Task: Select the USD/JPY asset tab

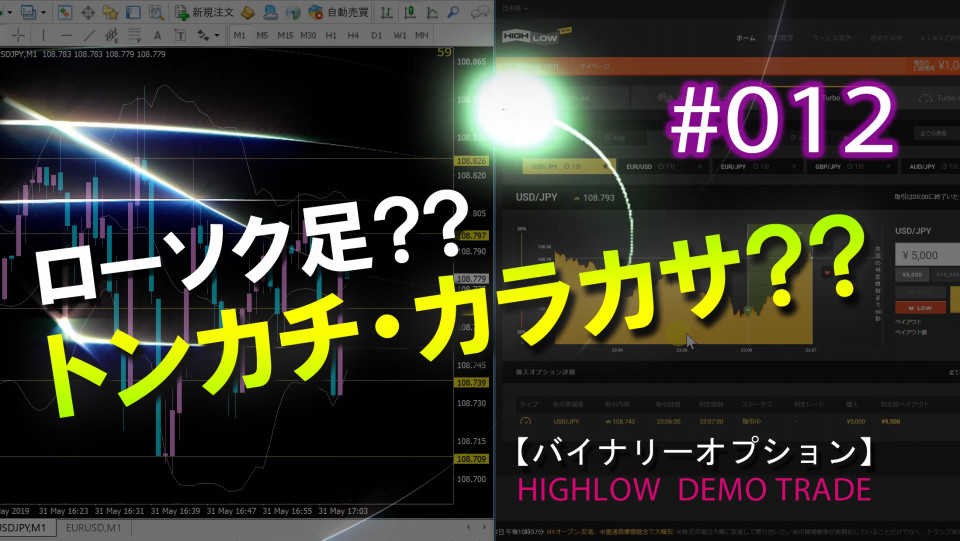Action: (569, 166)
